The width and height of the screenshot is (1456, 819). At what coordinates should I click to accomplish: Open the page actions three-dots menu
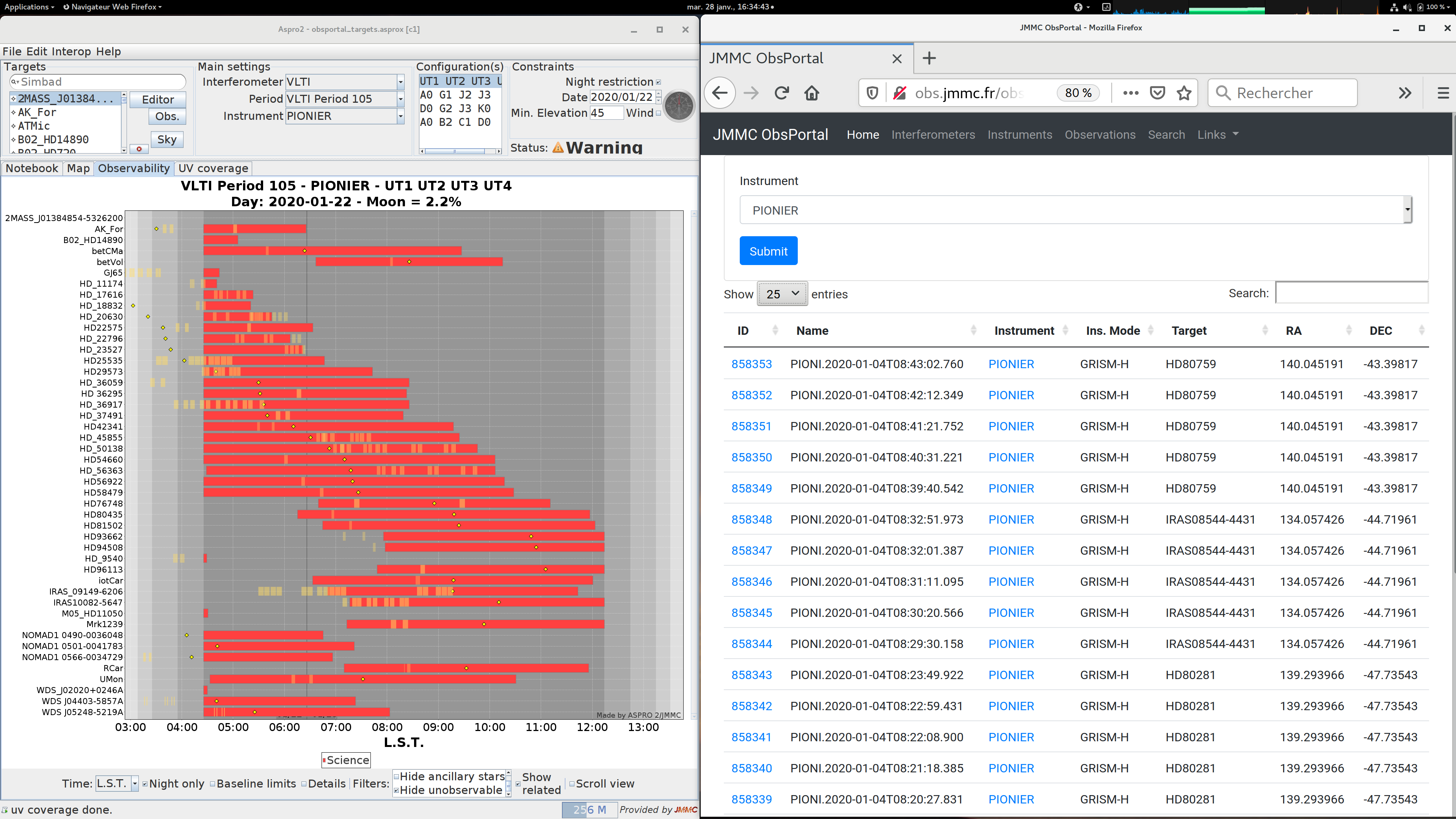click(x=1130, y=93)
